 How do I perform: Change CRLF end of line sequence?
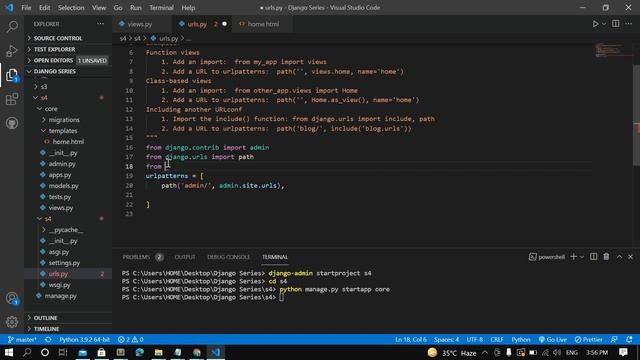(497, 340)
